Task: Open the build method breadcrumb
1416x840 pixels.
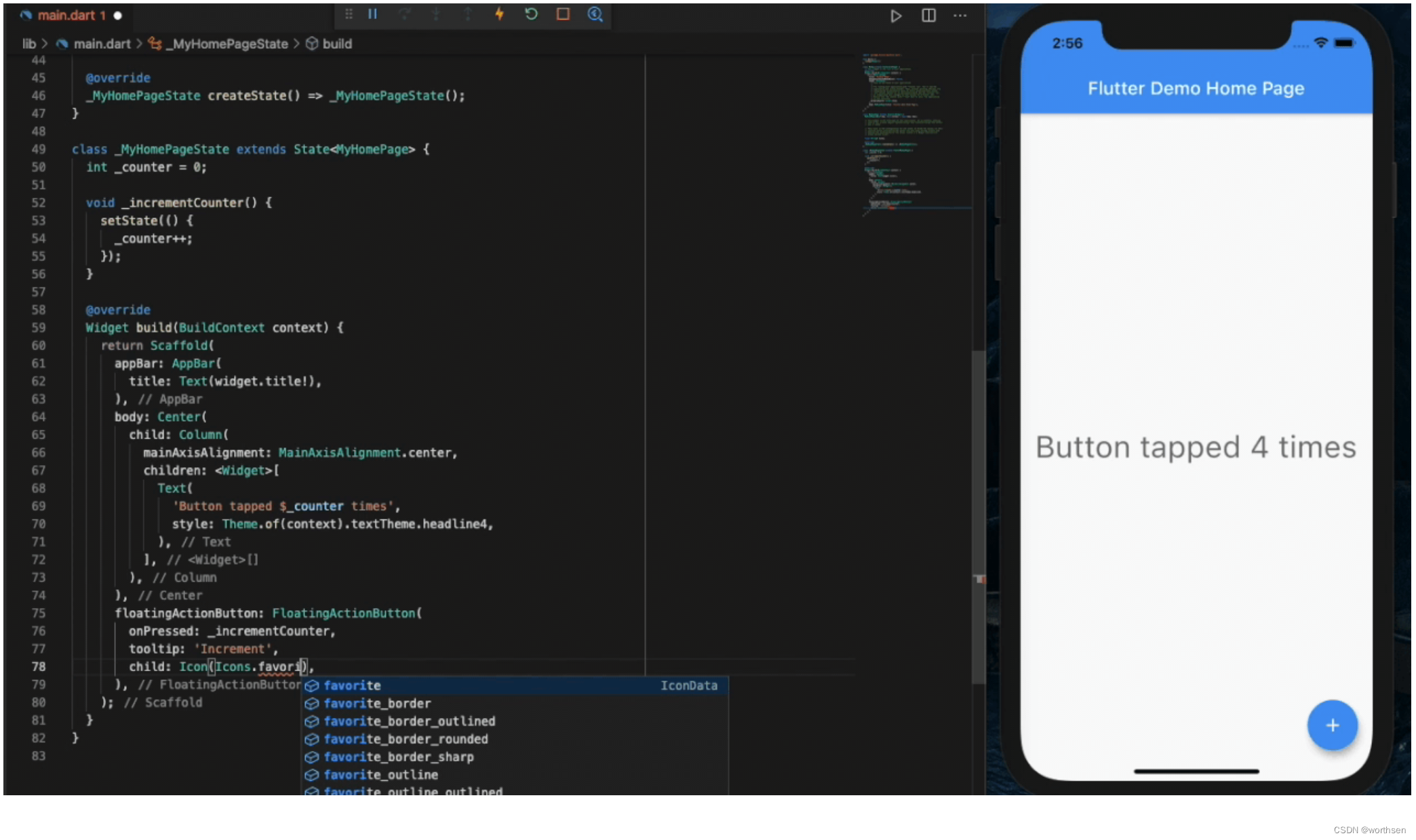Action: coord(329,44)
